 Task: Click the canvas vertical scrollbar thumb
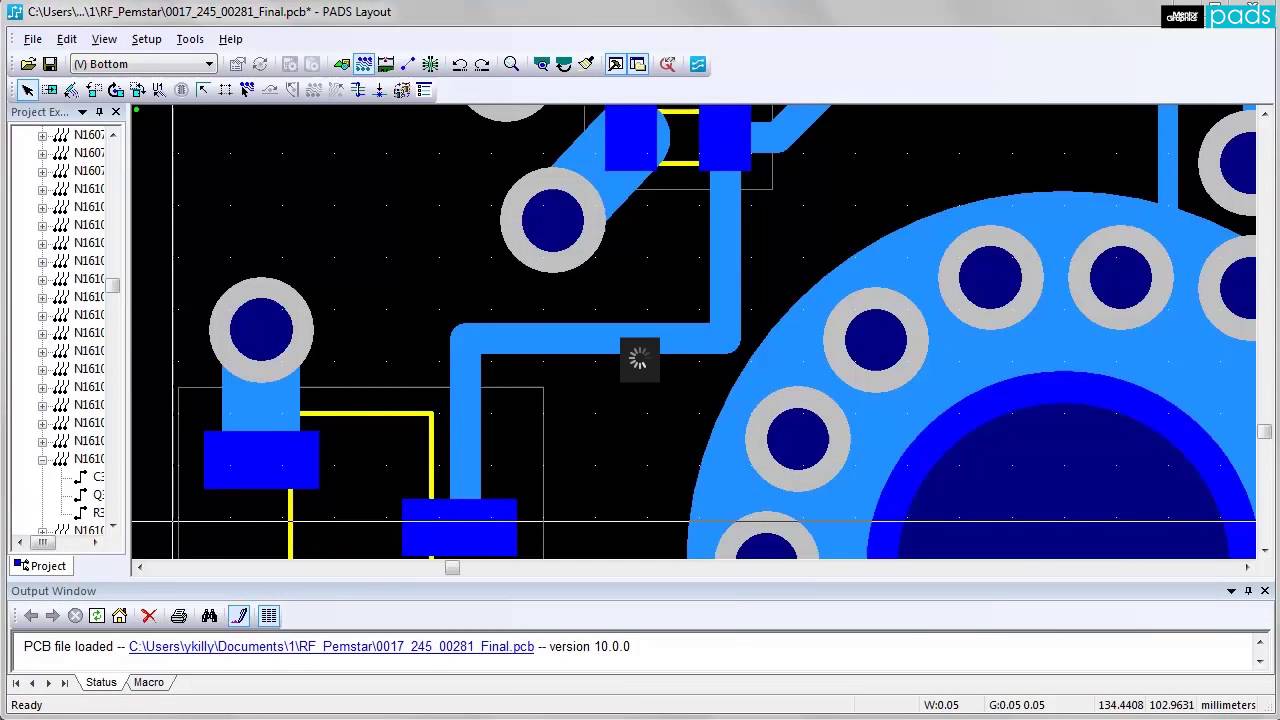click(1265, 432)
